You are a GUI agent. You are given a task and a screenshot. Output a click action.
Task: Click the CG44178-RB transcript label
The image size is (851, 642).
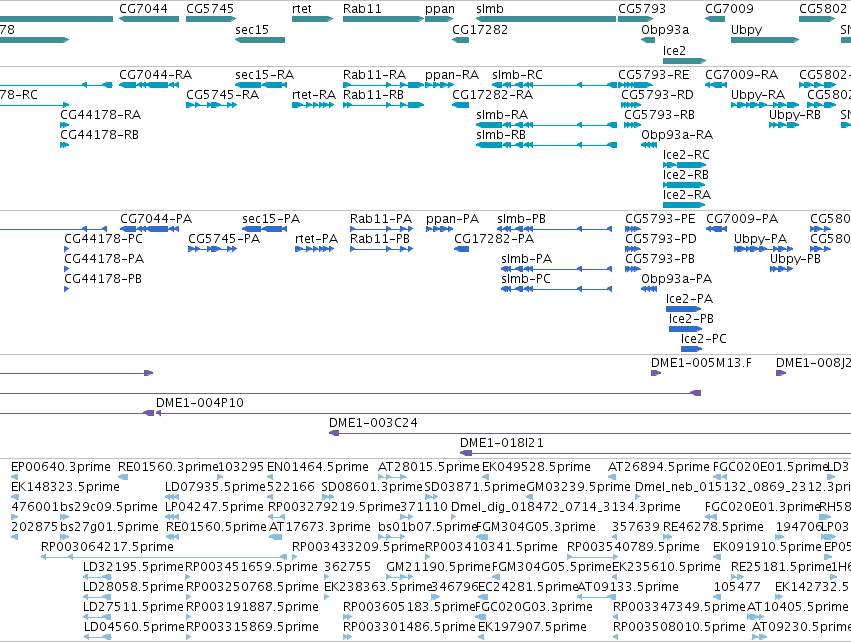[x=99, y=134]
